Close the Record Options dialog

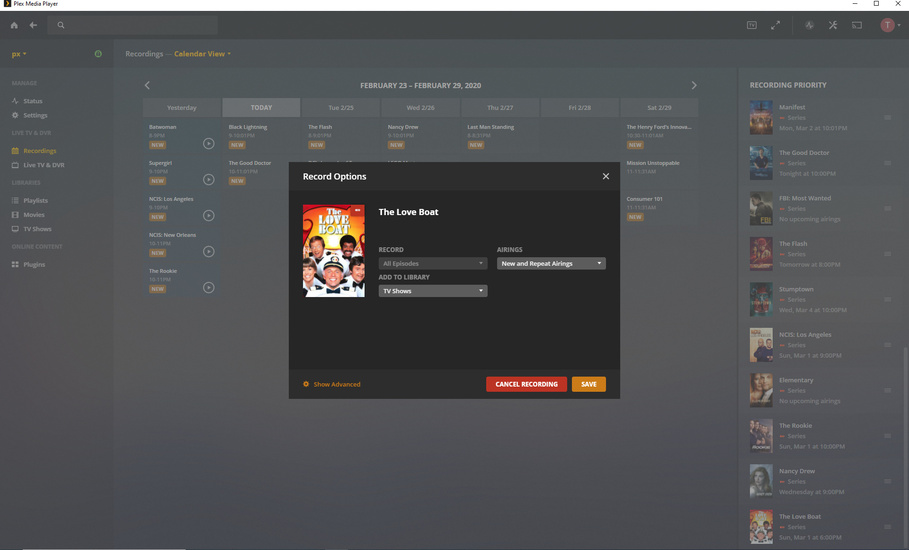[606, 176]
